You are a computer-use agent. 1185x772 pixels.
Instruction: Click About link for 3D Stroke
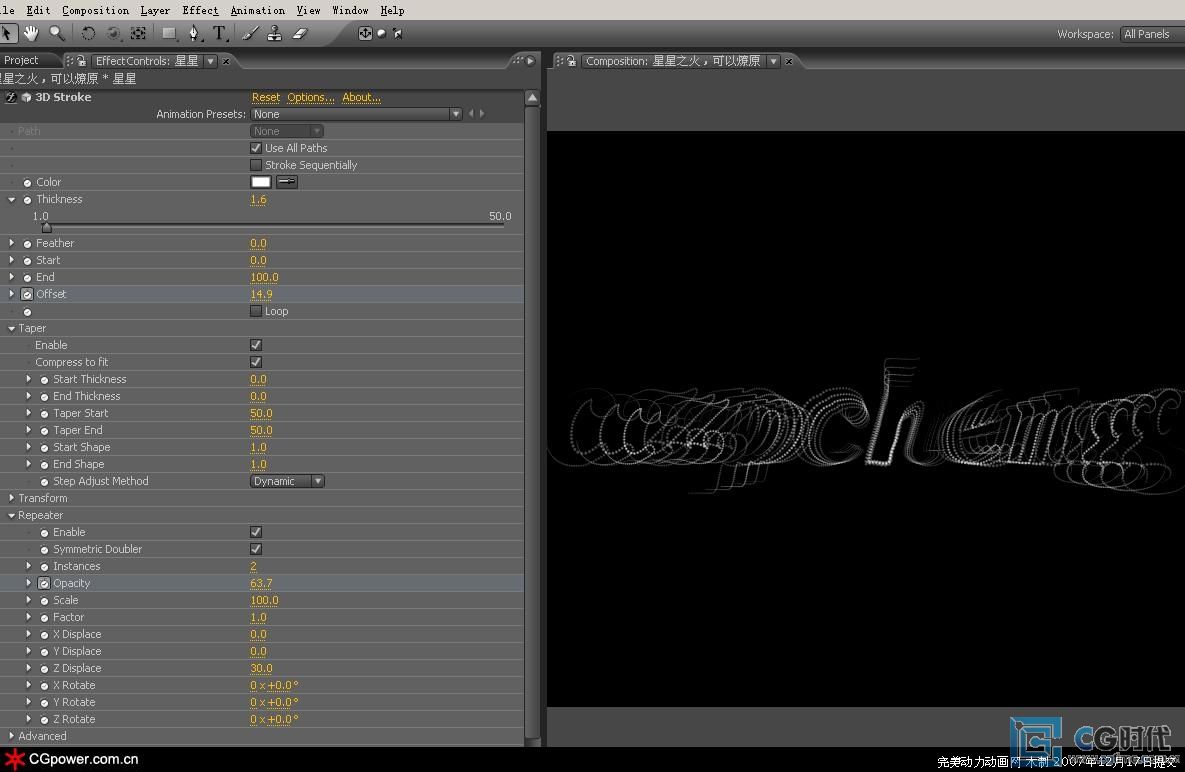click(361, 97)
